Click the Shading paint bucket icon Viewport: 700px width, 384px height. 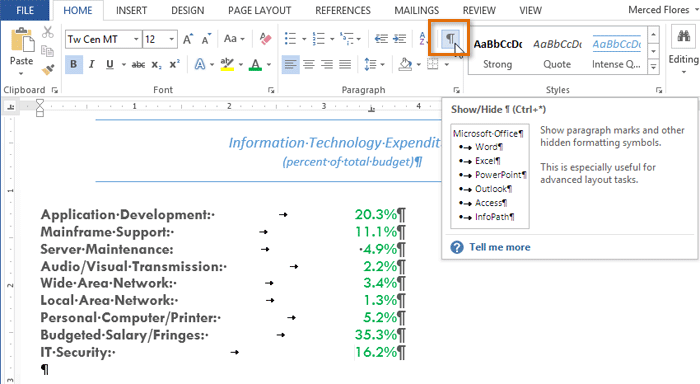click(x=405, y=65)
